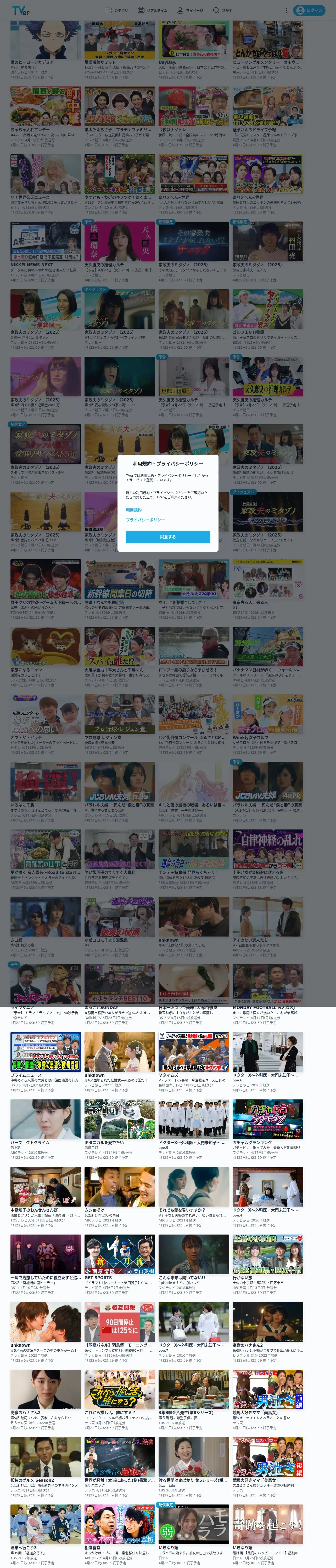Open さがす search magnifier icon

215,10
